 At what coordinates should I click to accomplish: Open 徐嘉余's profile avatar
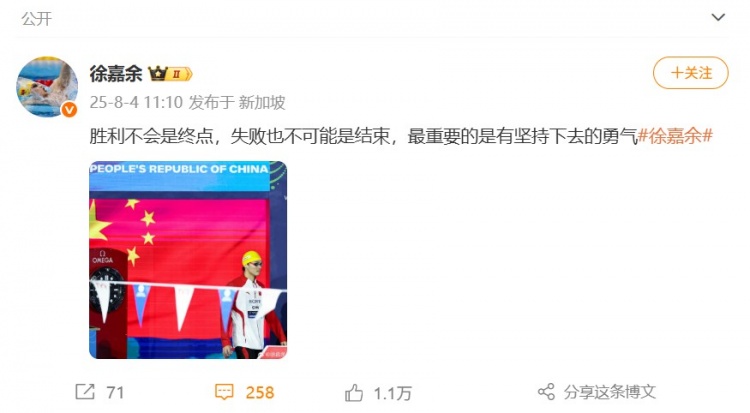(x=47, y=87)
